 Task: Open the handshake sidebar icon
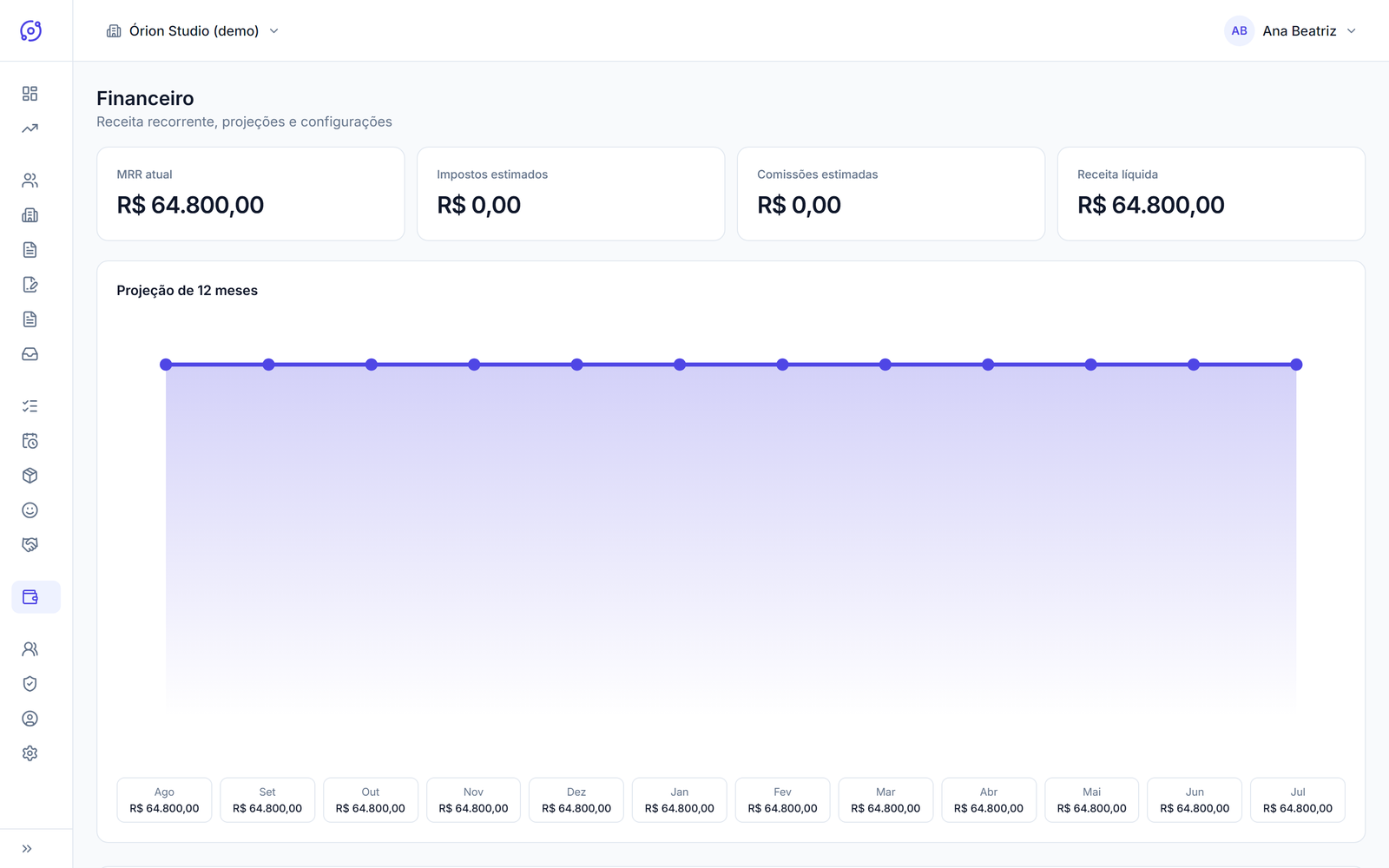(x=30, y=545)
